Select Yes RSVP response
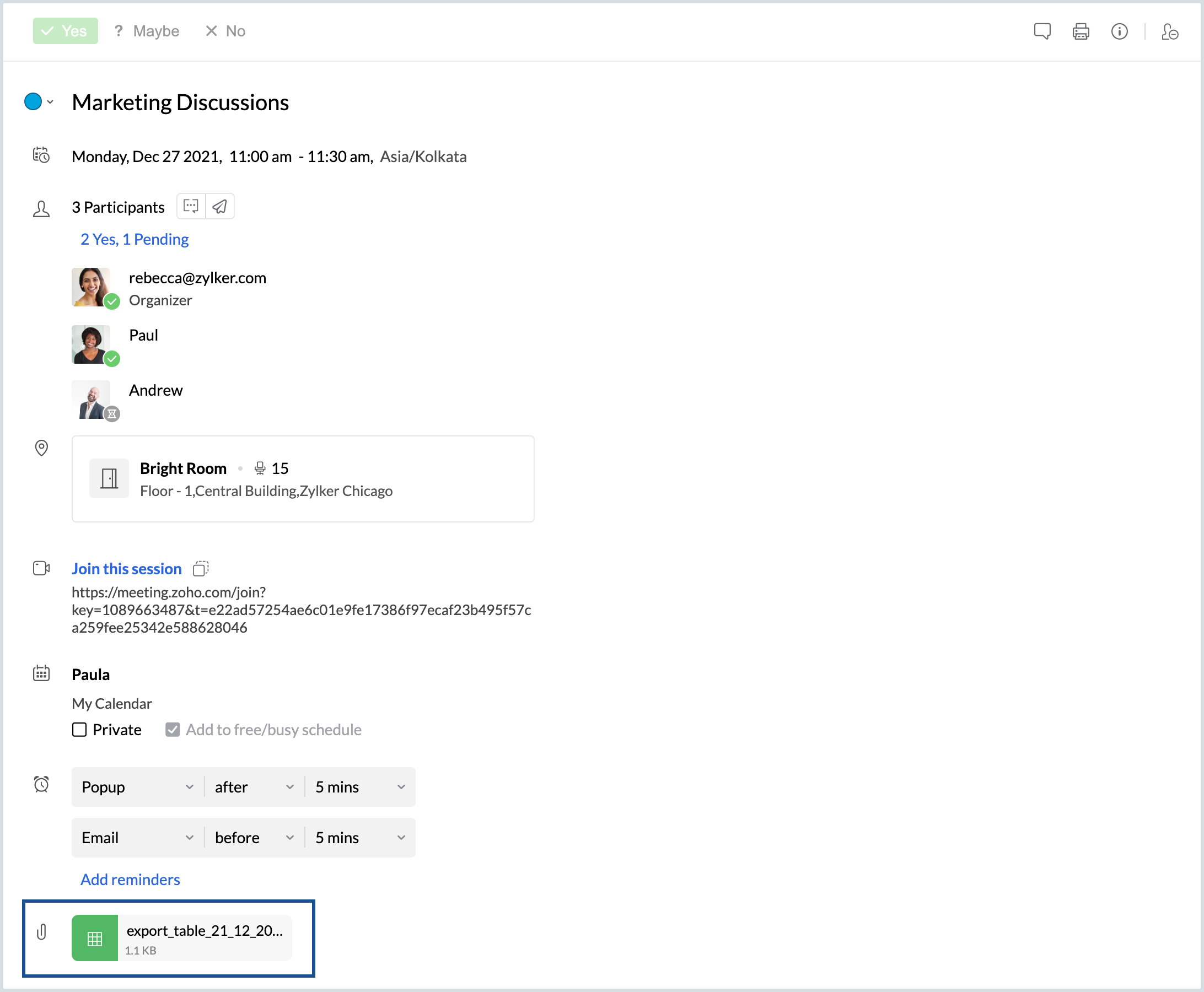Viewport: 1204px width, 992px height. [x=65, y=31]
